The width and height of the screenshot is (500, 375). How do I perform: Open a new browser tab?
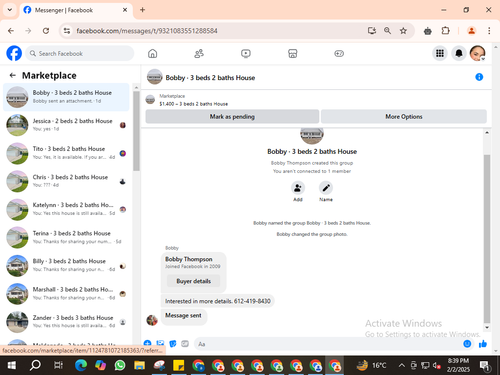tap(142, 10)
